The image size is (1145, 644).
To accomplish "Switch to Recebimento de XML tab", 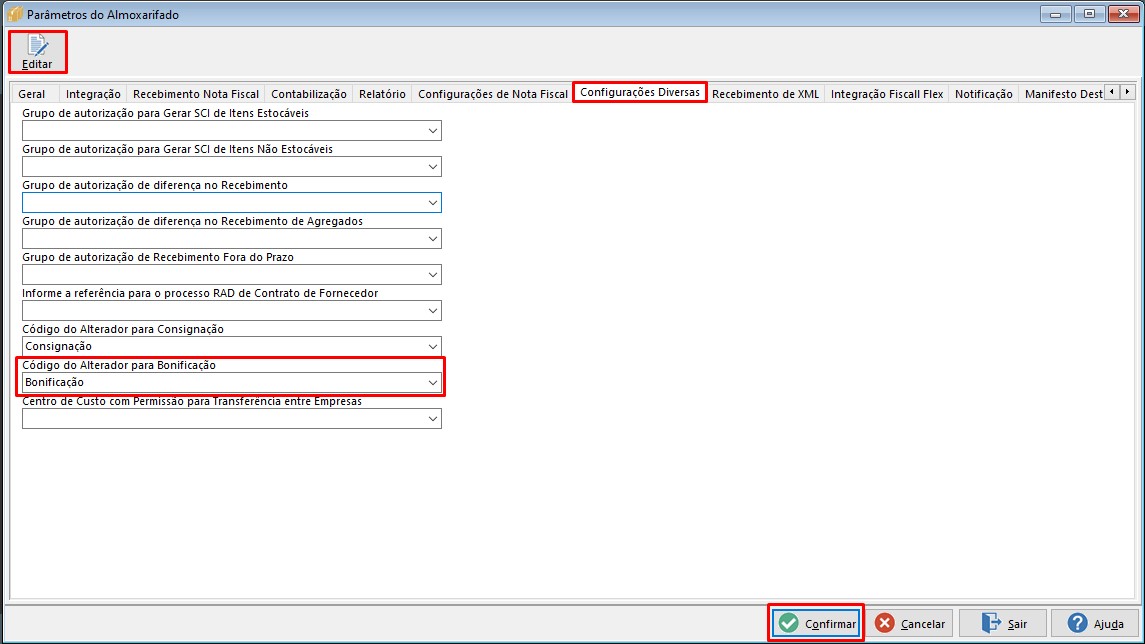I will (x=765, y=93).
